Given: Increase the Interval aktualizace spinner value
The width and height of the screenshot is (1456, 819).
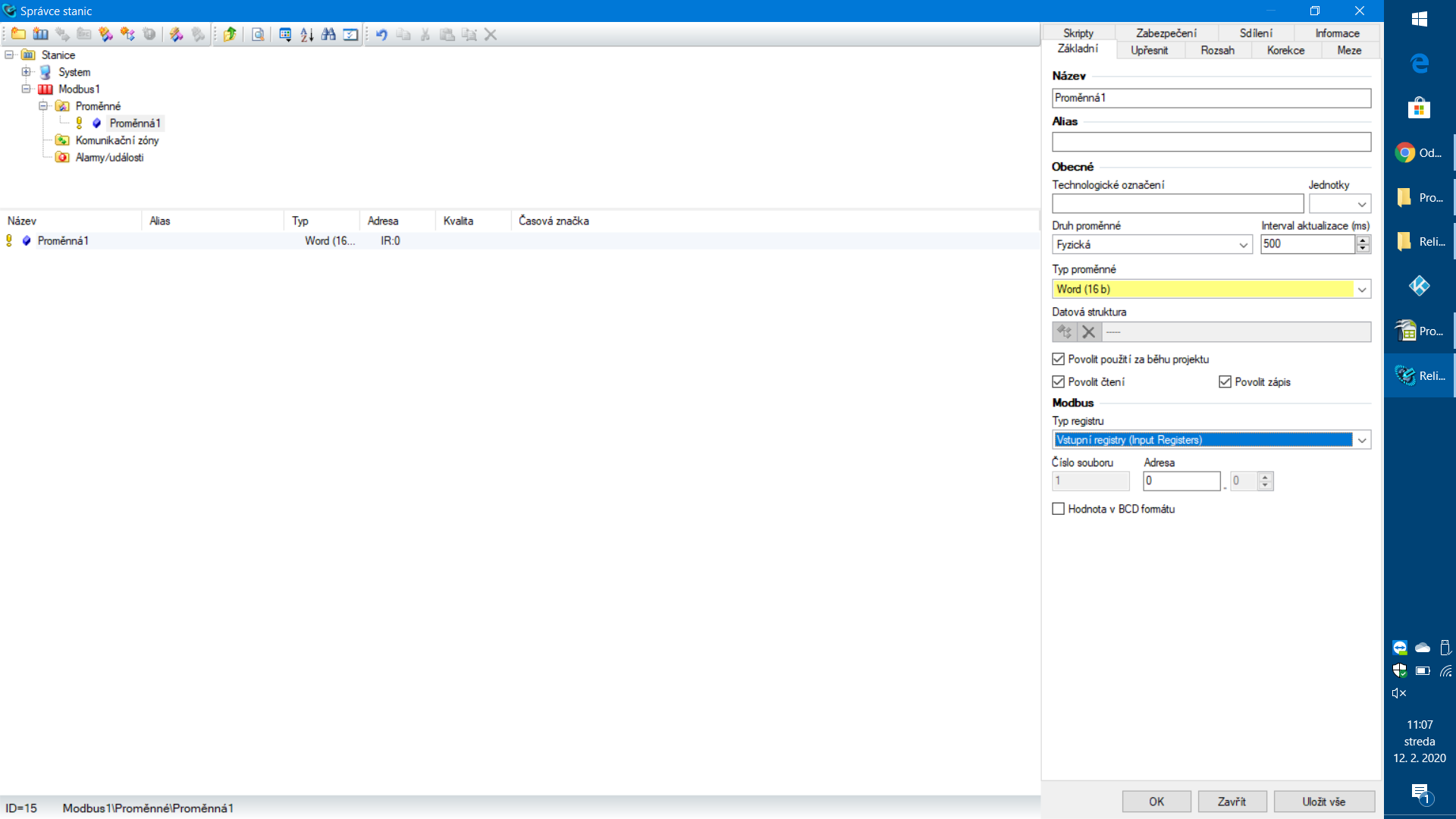Looking at the screenshot, I should 1363,240.
